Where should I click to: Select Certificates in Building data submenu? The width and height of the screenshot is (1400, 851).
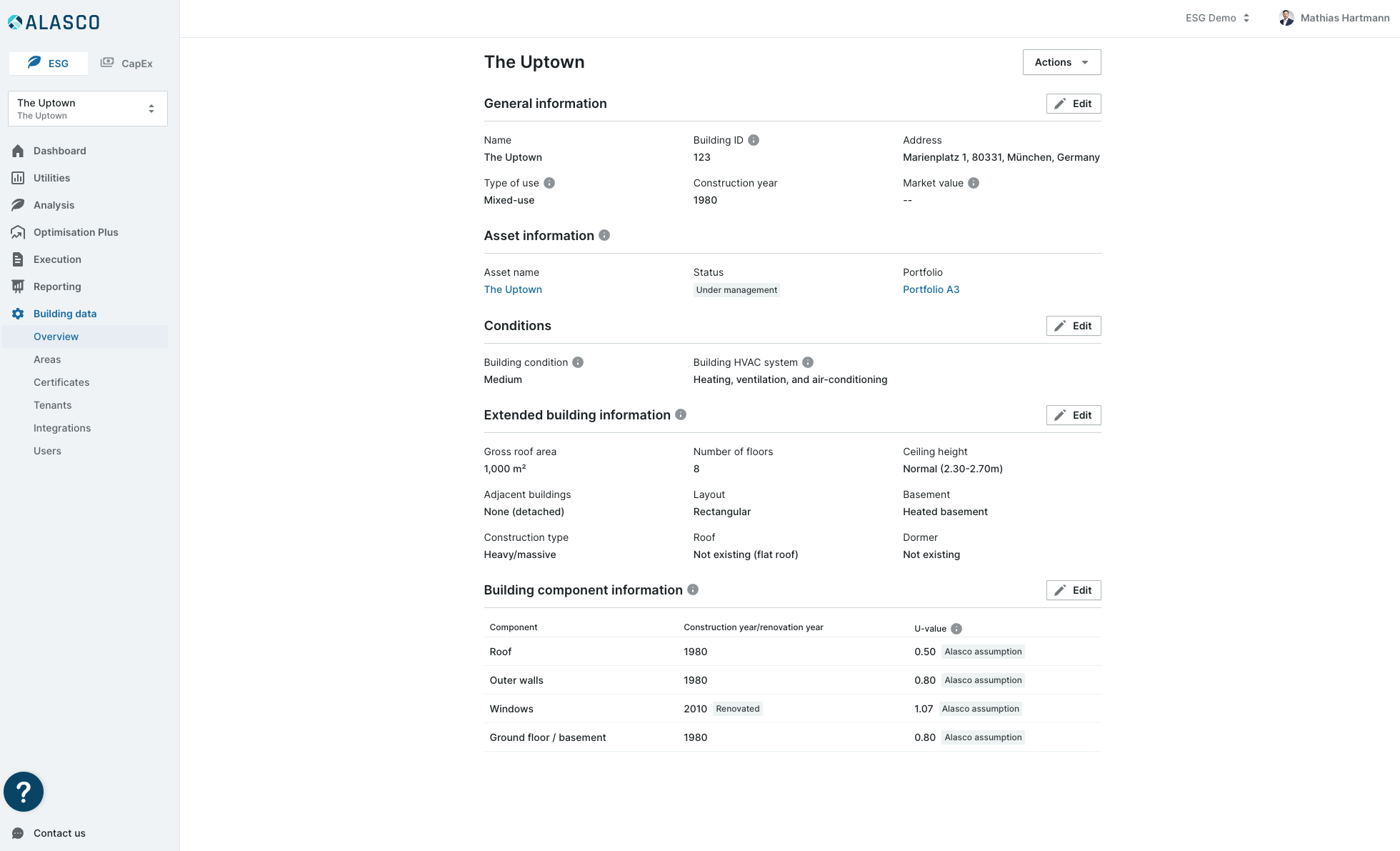[61, 382]
